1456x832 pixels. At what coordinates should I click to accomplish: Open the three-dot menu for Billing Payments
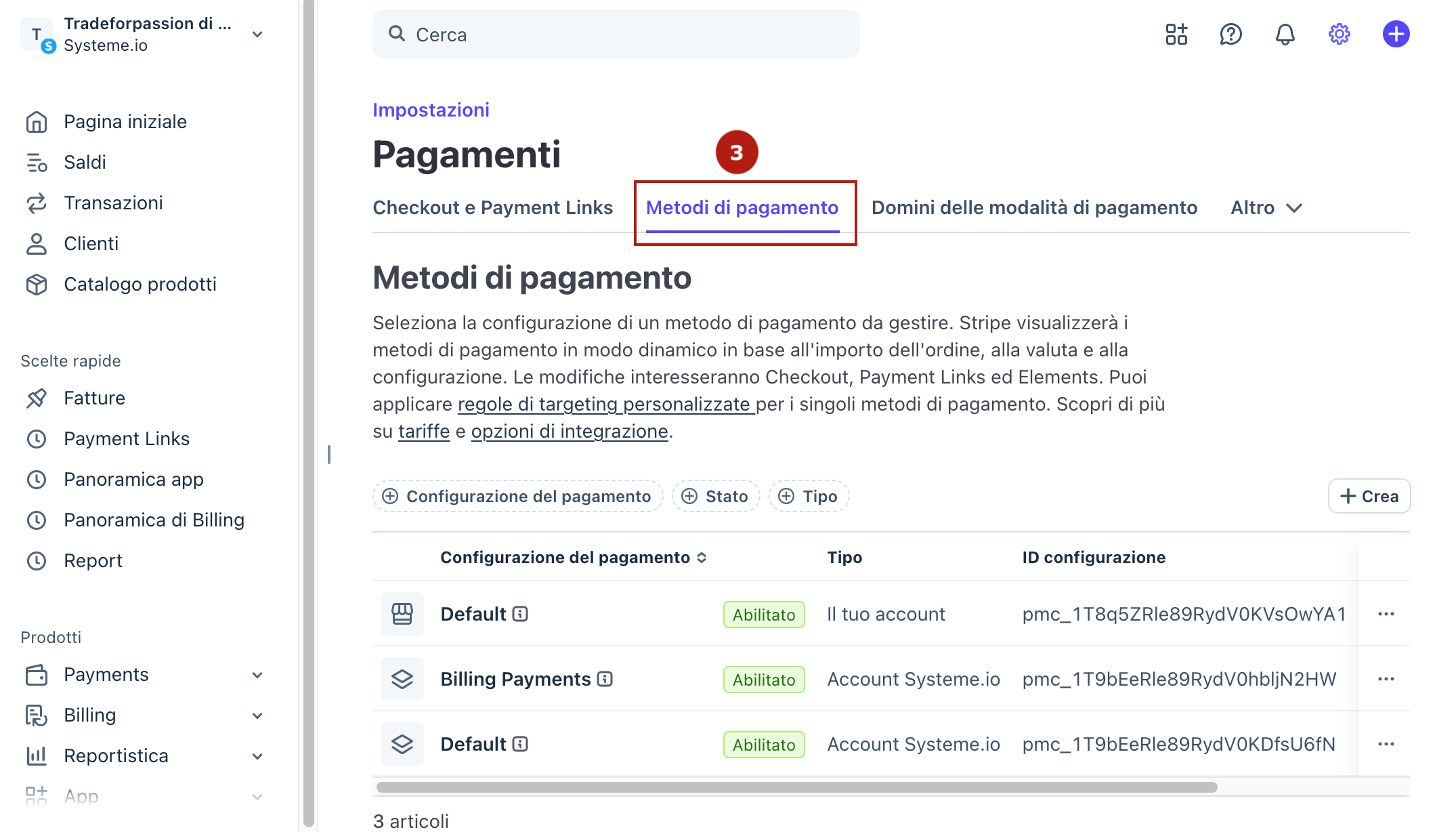(x=1386, y=679)
